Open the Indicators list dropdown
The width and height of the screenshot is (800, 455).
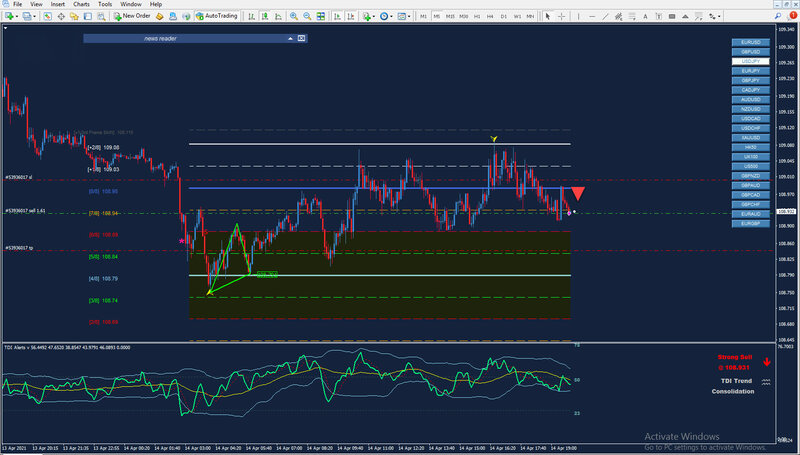tap(368, 16)
